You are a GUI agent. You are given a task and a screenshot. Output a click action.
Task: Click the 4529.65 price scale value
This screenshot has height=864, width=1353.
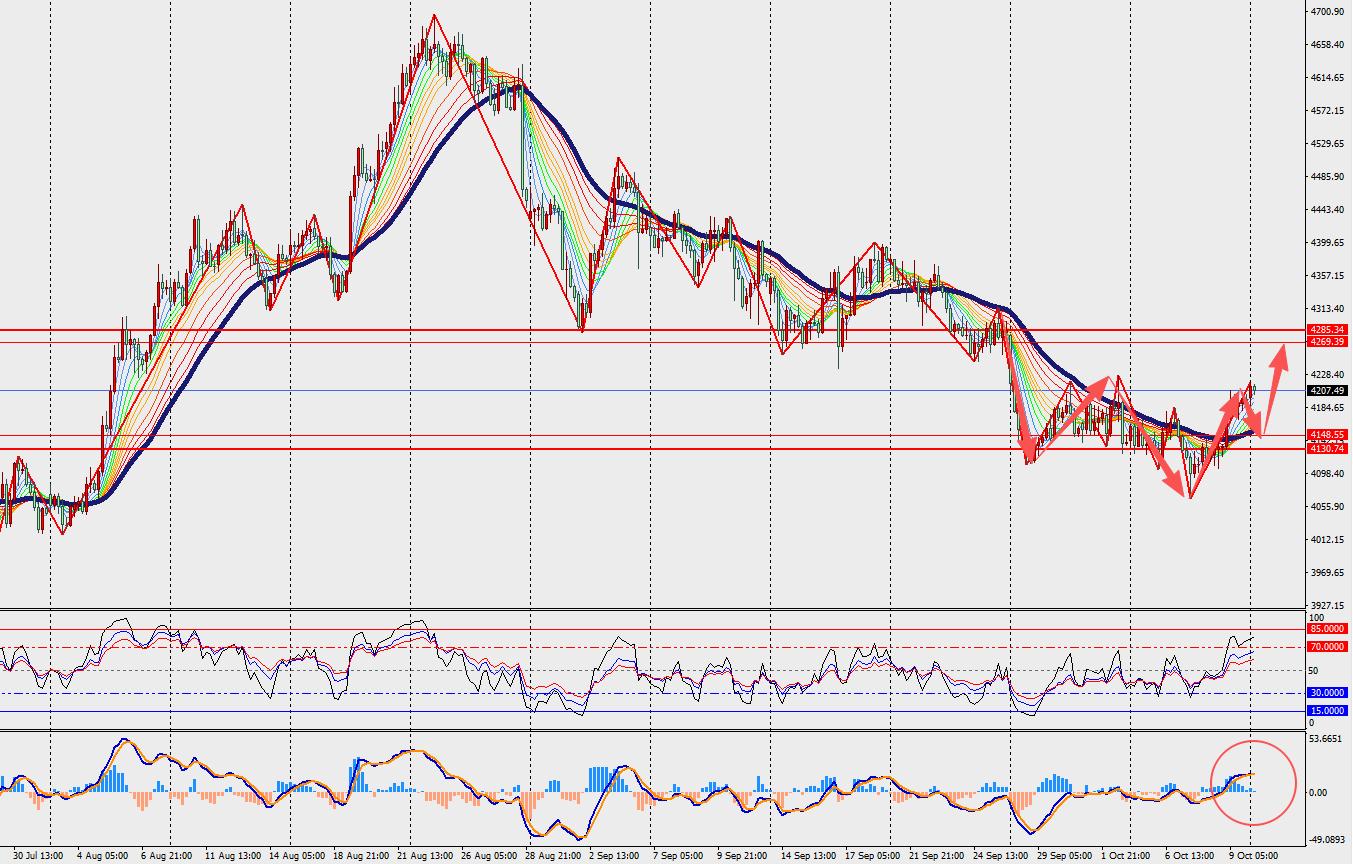point(1327,144)
